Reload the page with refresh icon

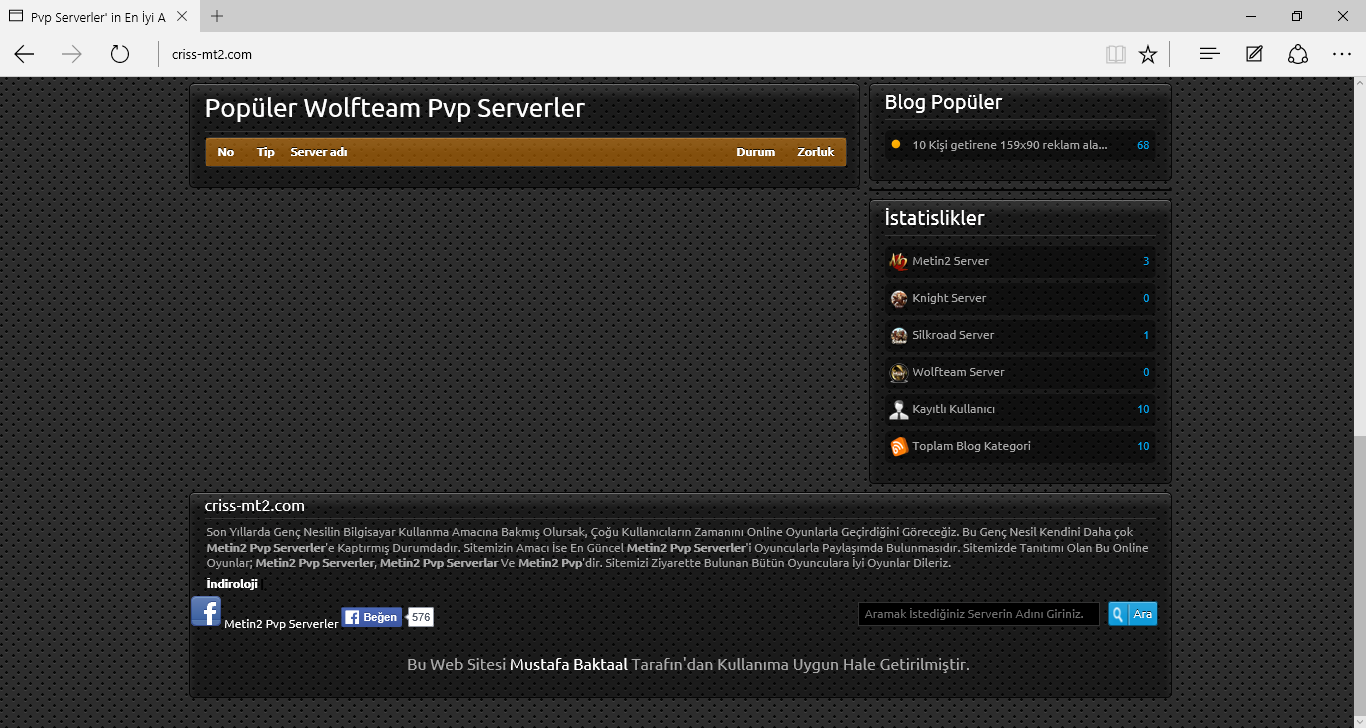(x=120, y=54)
